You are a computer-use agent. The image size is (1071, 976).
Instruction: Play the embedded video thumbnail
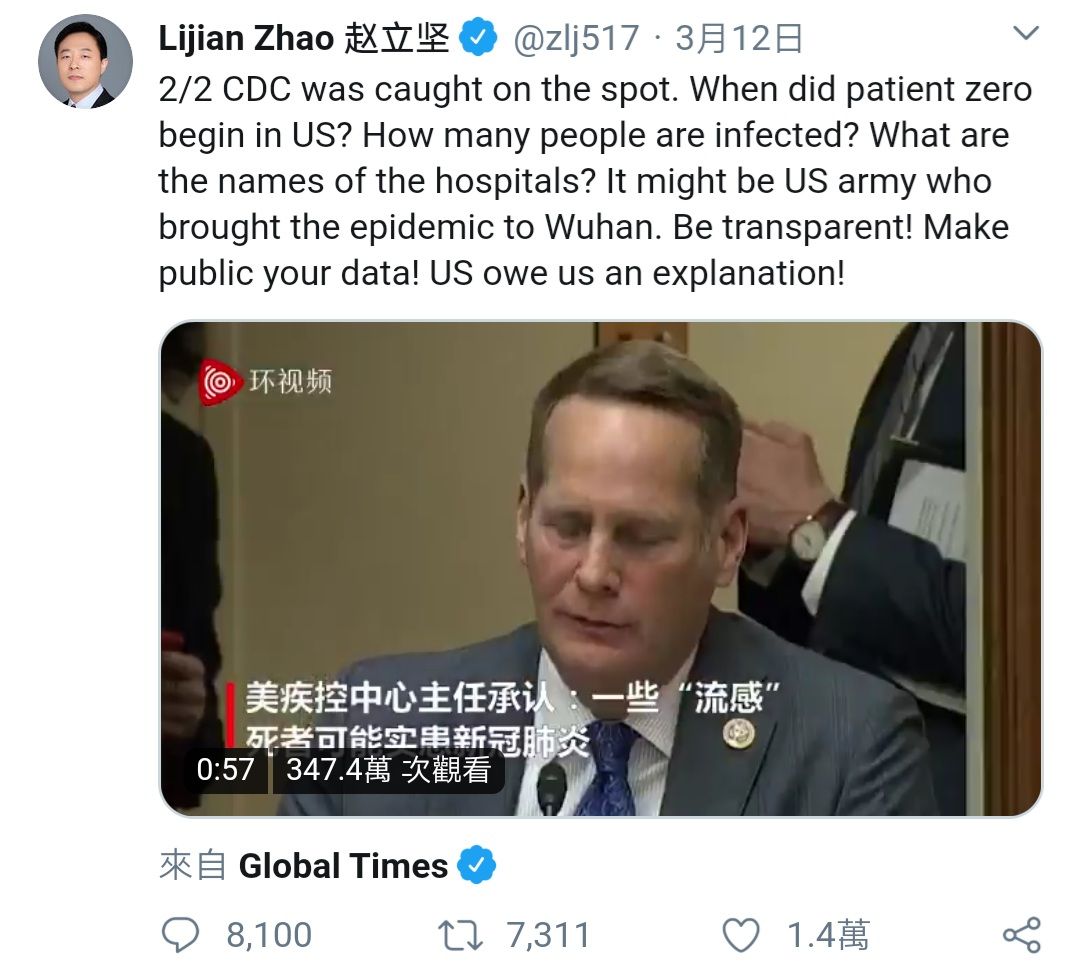point(601,568)
